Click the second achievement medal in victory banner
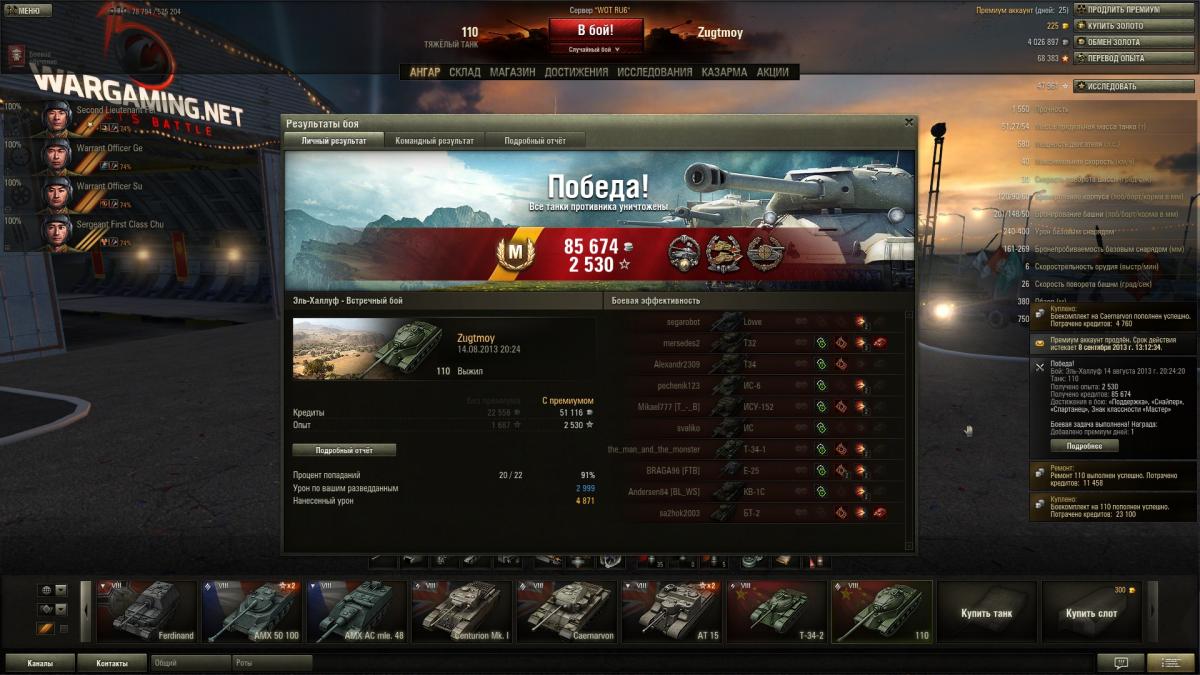 tap(724, 253)
